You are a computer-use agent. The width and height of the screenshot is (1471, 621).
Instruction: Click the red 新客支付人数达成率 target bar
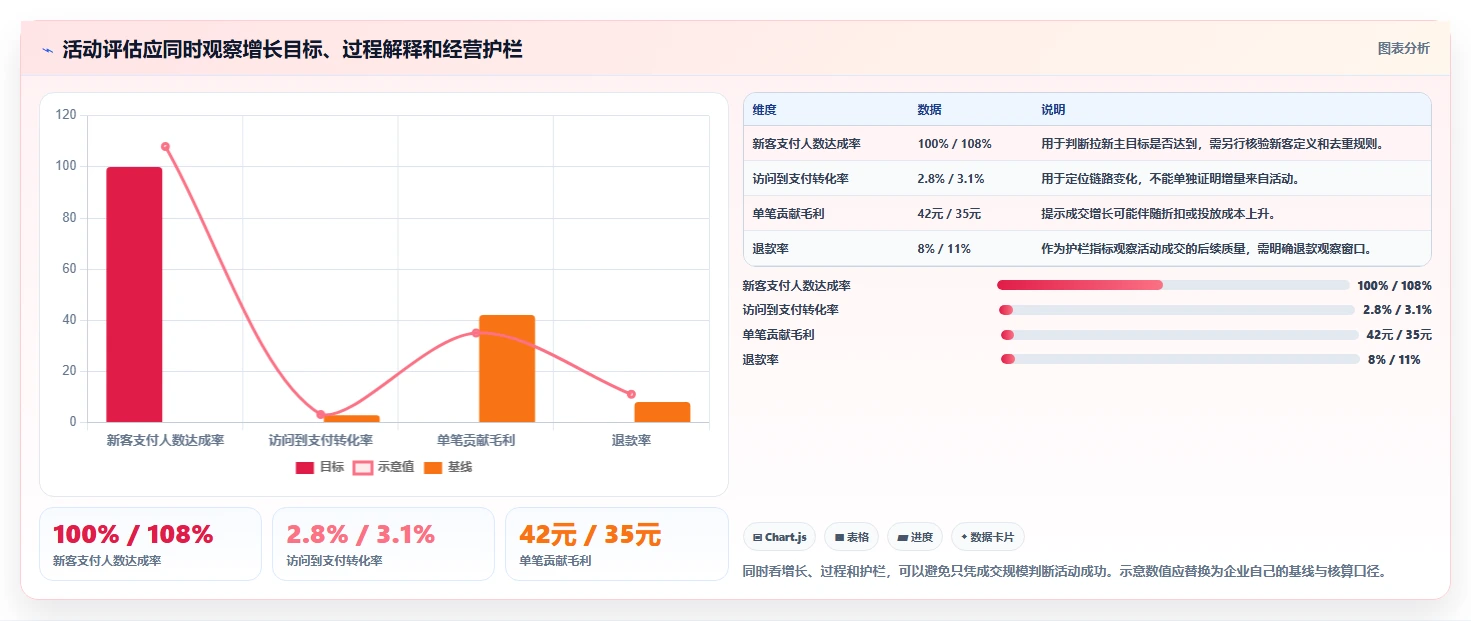point(134,294)
